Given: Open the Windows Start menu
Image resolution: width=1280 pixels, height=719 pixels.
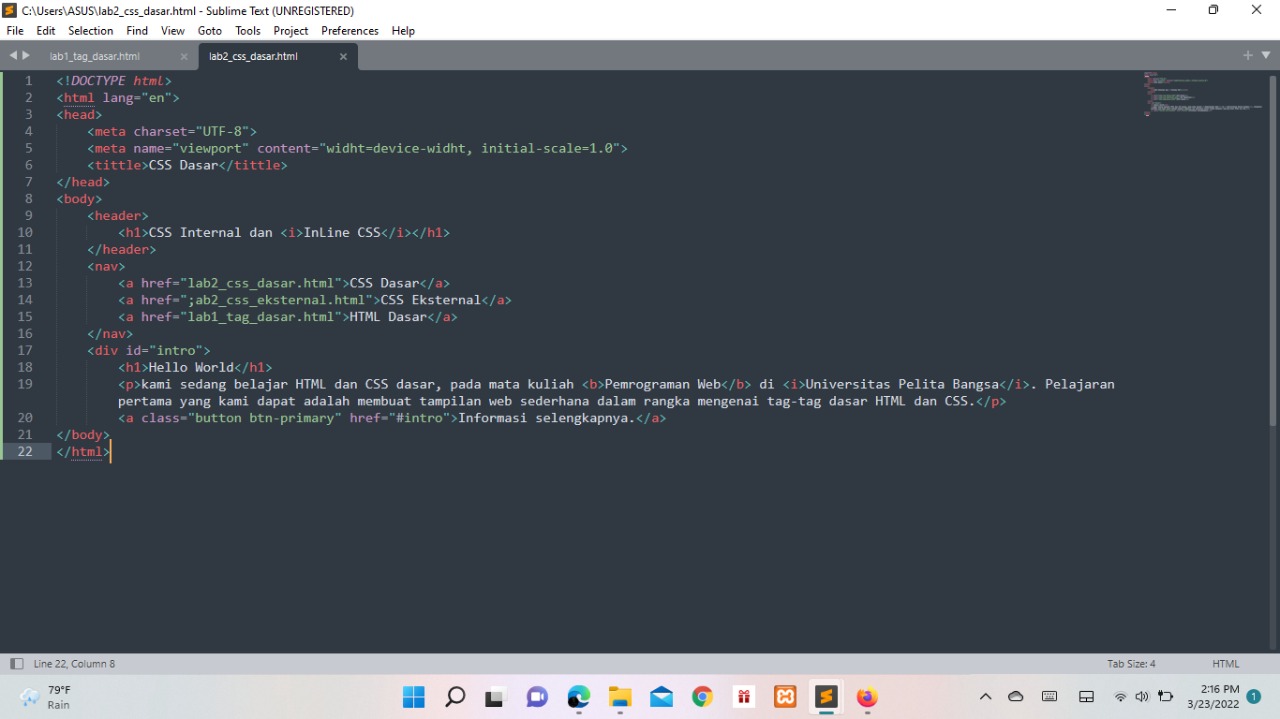Looking at the screenshot, I should coord(413,697).
